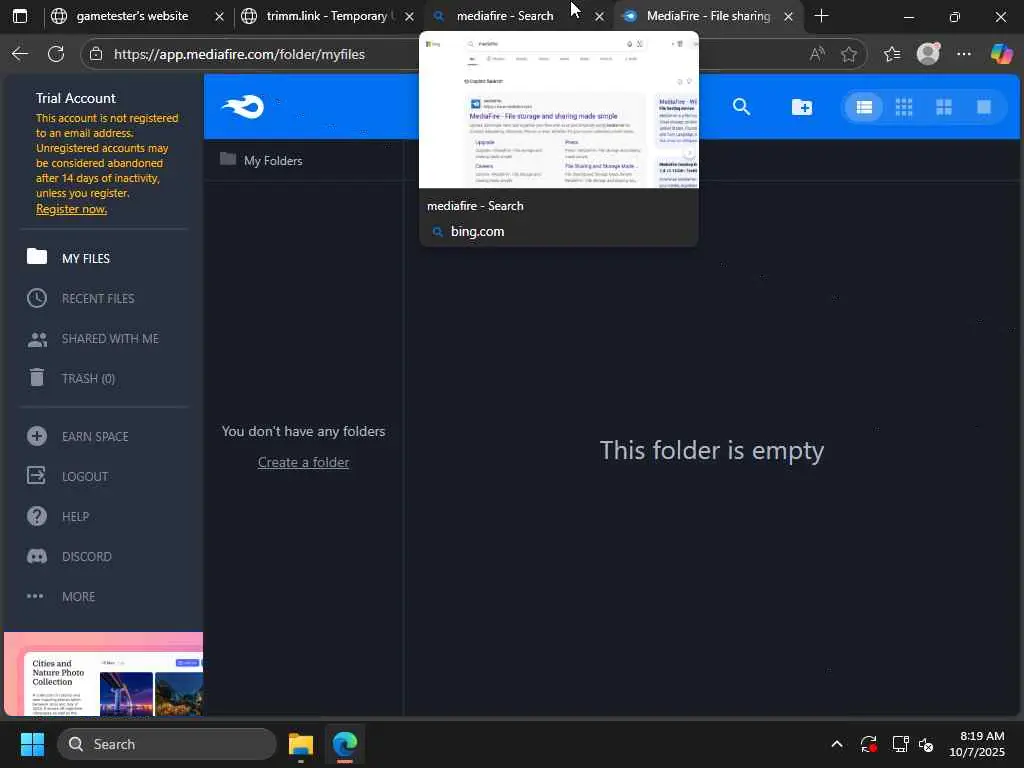Switch to single item view layout
Image resolution: width=1024 pixels, height=768 pixels.
coord(984,107)
